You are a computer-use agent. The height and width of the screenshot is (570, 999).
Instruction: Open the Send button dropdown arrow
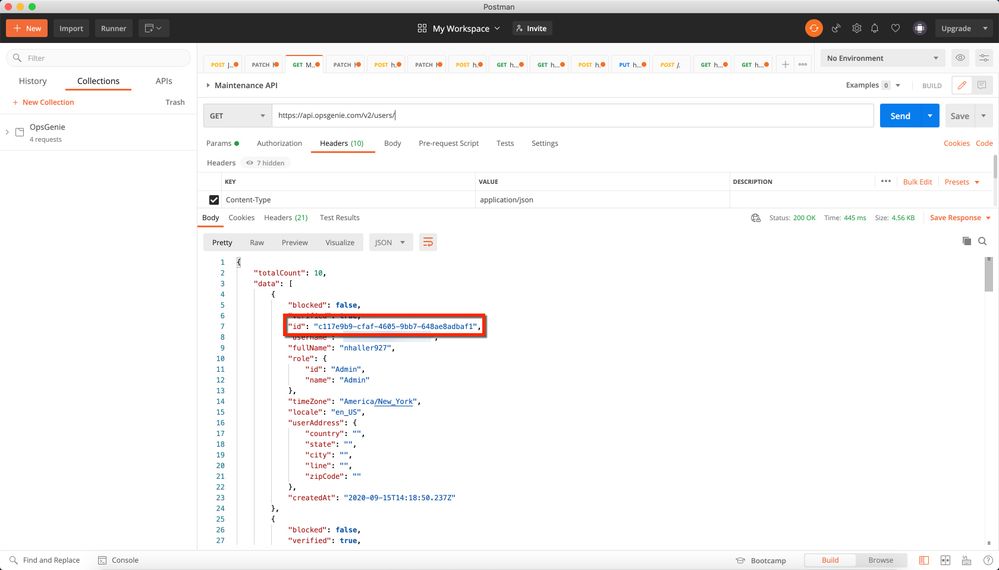(x=930, y=116)
